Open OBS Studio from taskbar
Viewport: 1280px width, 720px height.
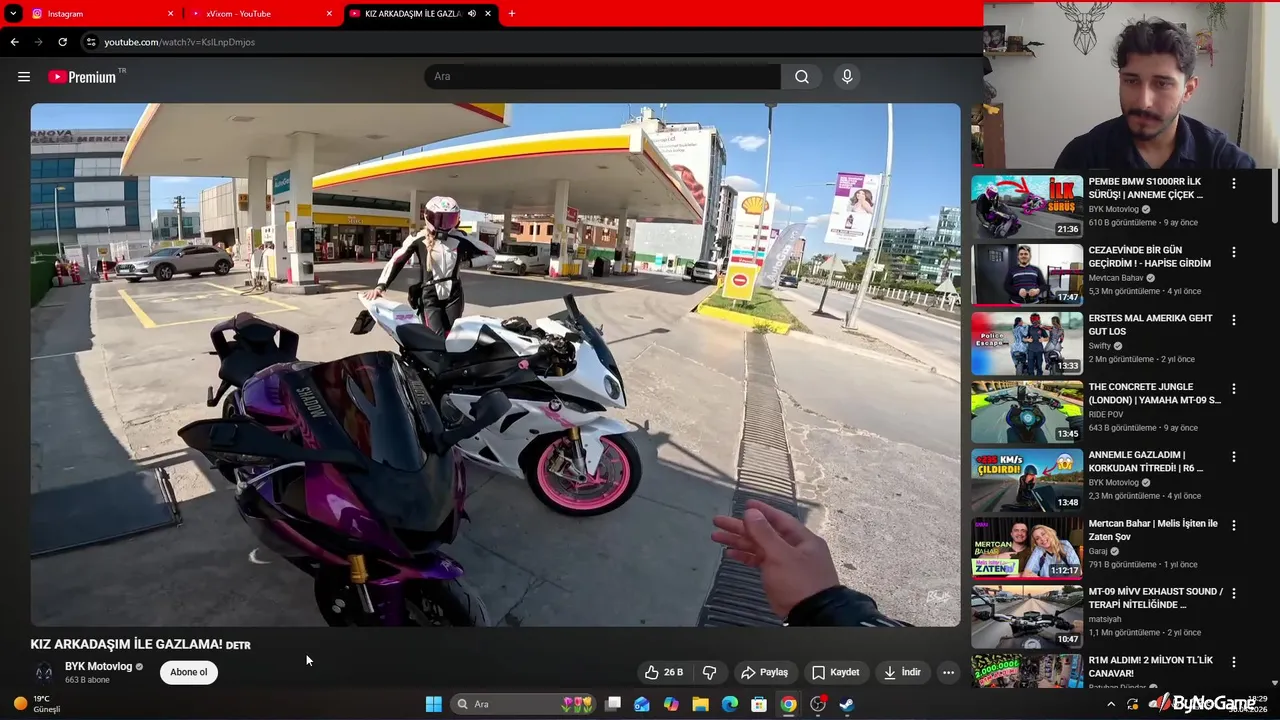(818, 704)
